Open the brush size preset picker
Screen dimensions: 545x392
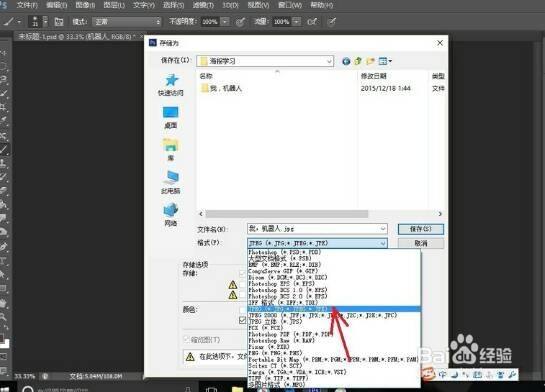coord(38,22)
